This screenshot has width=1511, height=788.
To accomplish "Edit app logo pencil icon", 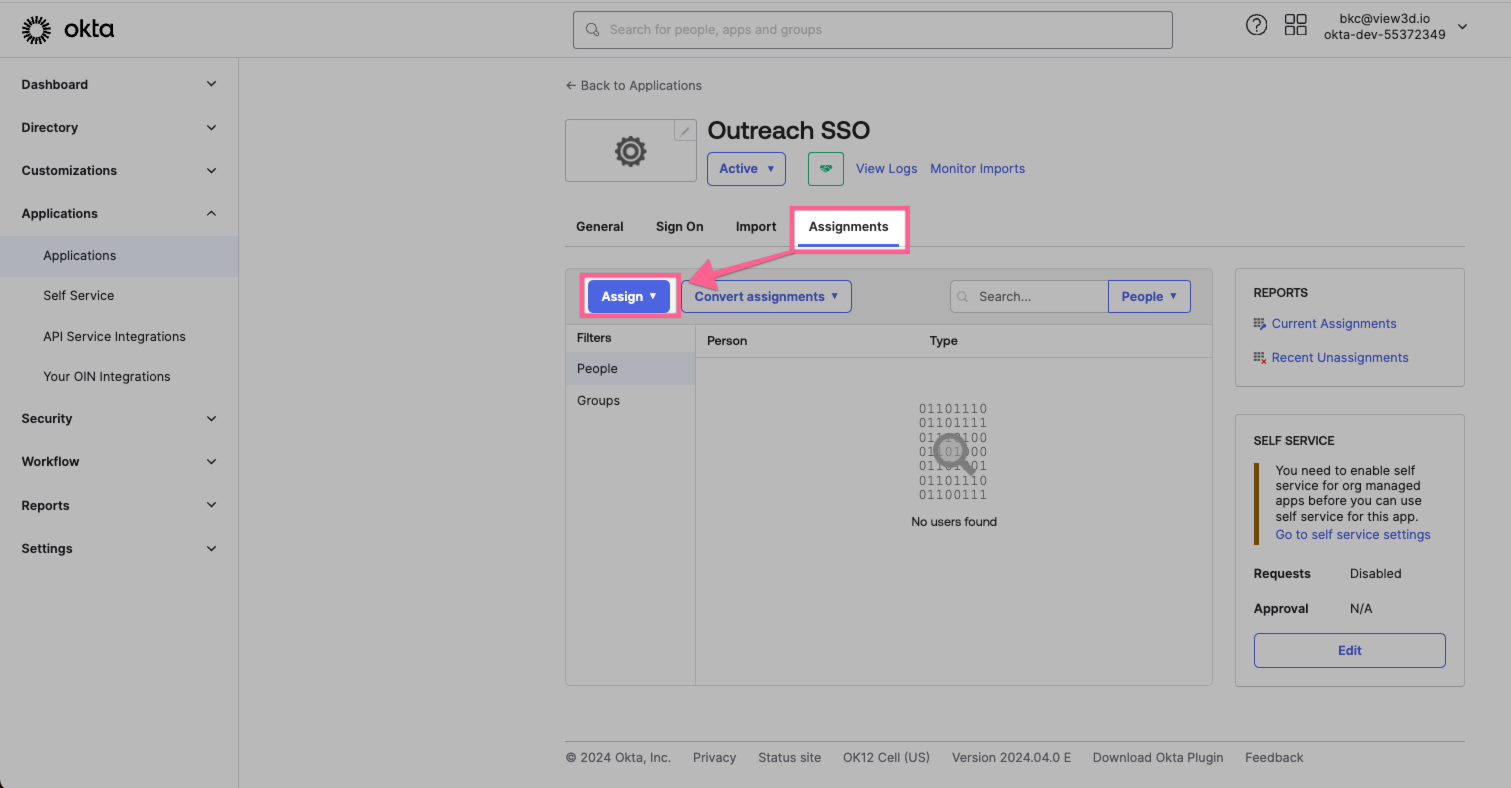I will [x=685, y=131].
